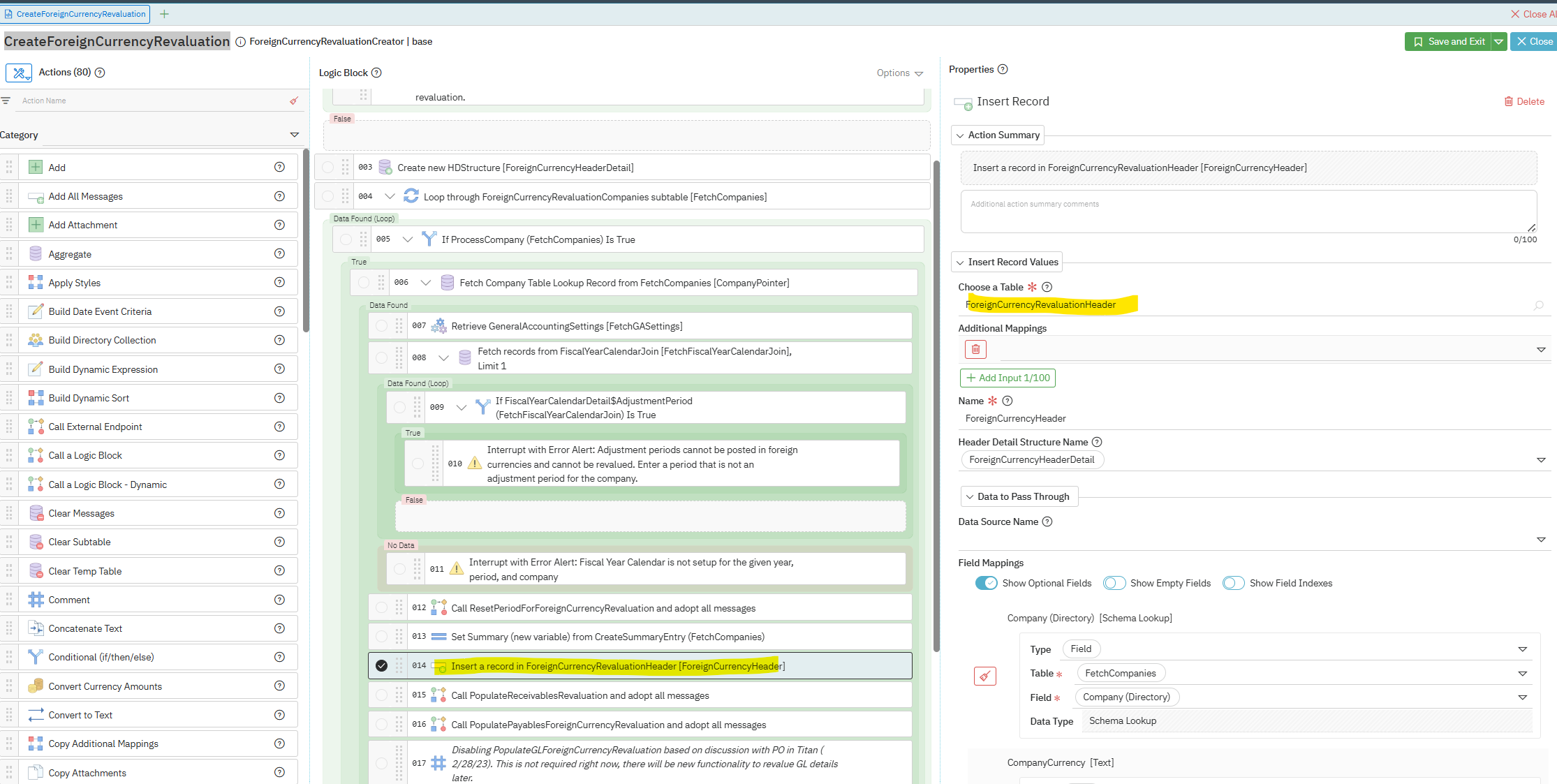
Task: Select the Concatenate Text action
Action: (149, 628)
